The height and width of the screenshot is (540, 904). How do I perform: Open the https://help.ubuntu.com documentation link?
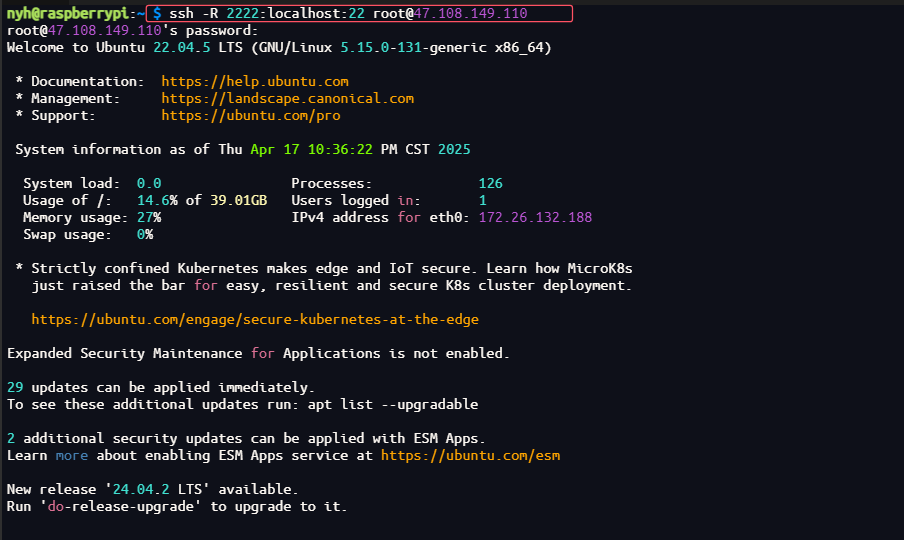coord(255,81)
